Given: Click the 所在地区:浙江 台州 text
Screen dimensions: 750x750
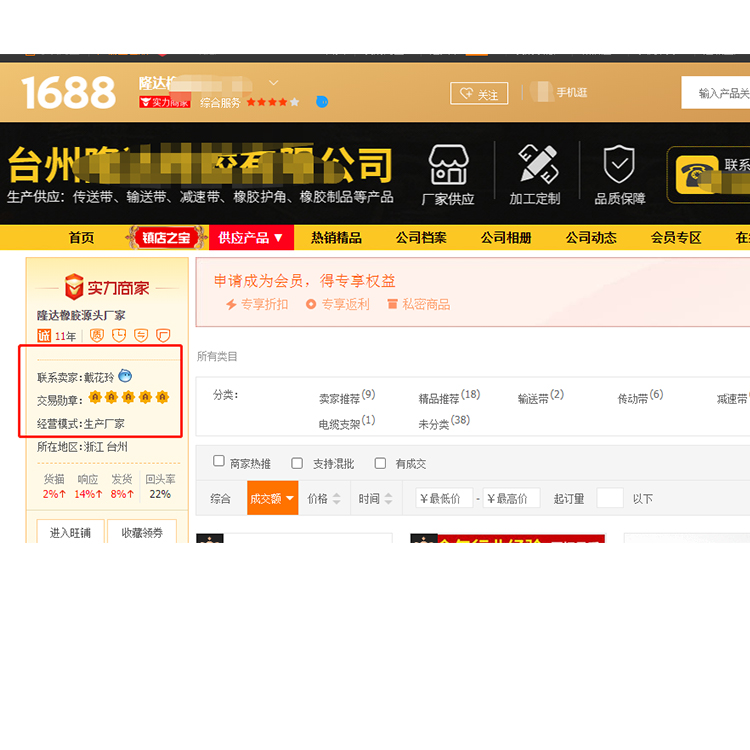Looking at the screenshot, I should point(82,447).
